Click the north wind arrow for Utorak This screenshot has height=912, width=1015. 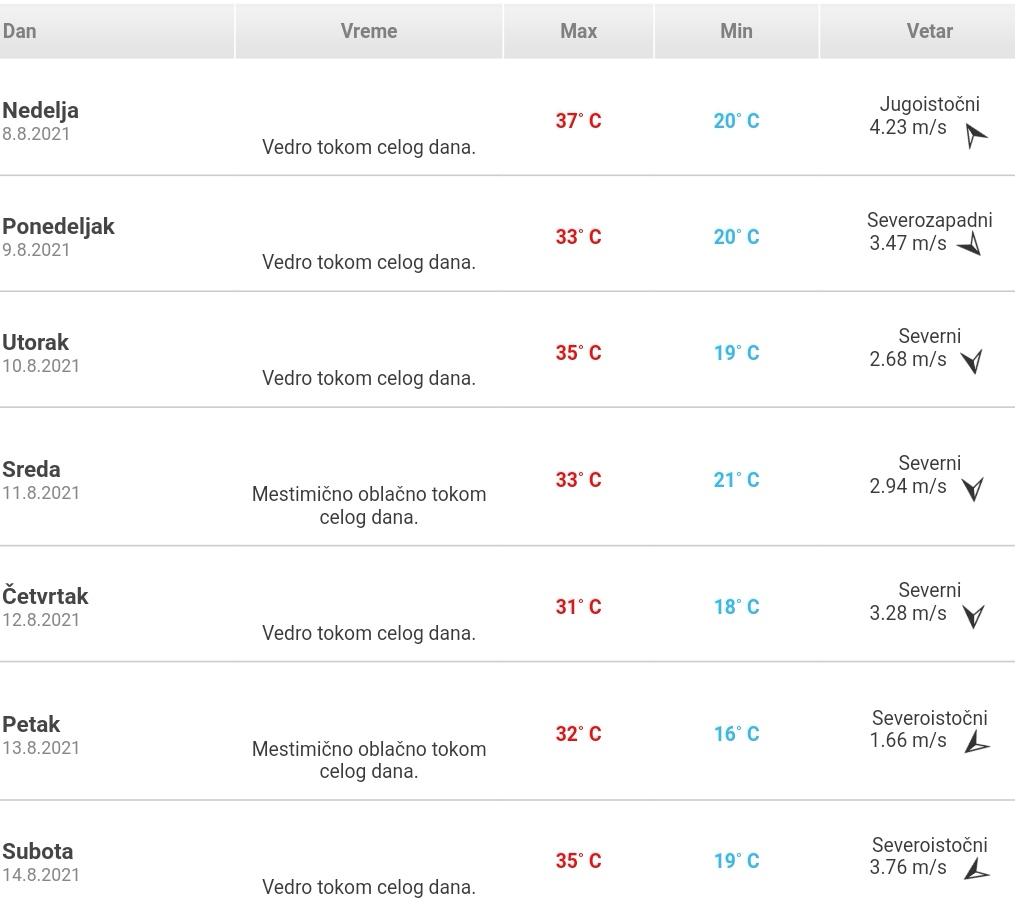(971, 361)
